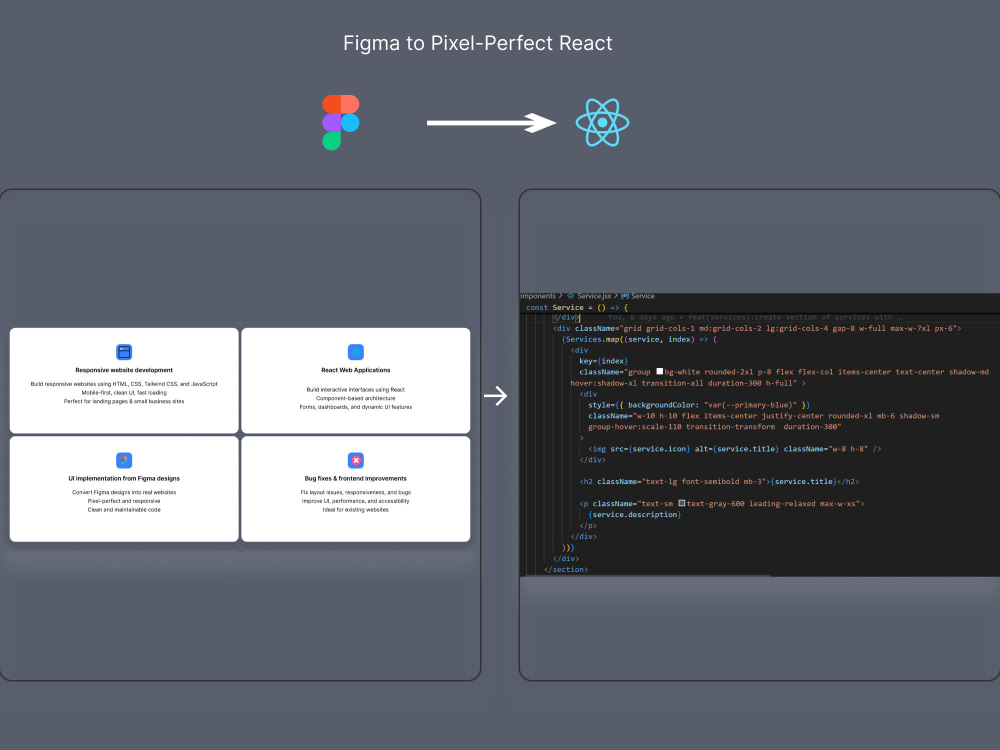Screen dimensions: 1000x750
Task: Click 'Mobile-first, clean UI, fast loading' text
Action: pyautogui.click(x=124, y=393)
